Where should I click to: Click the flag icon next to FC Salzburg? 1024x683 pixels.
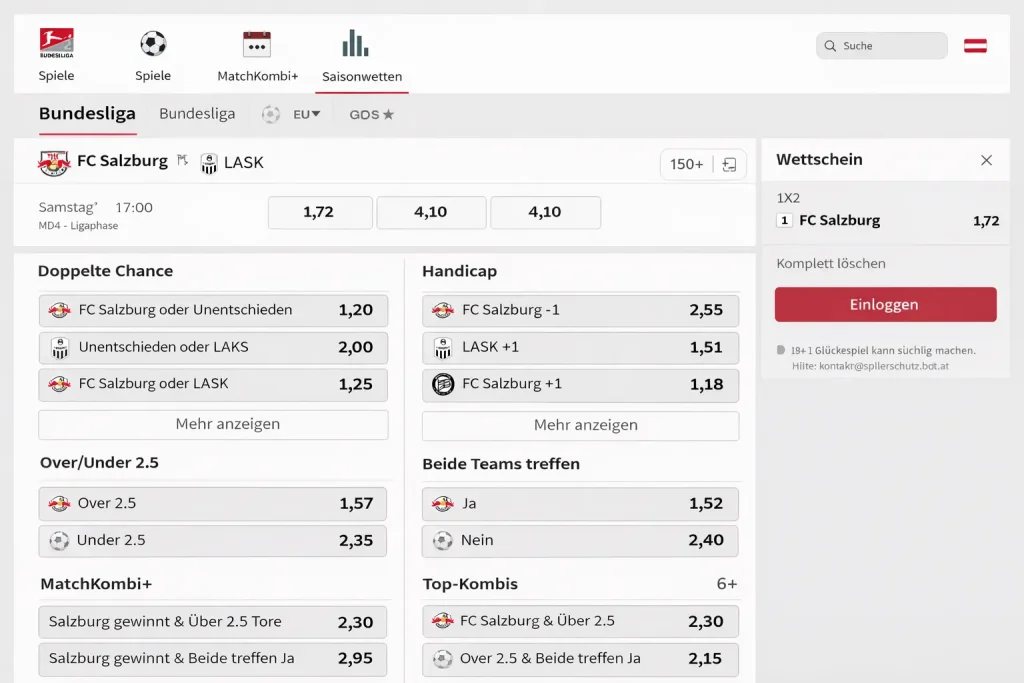[182, 160]
